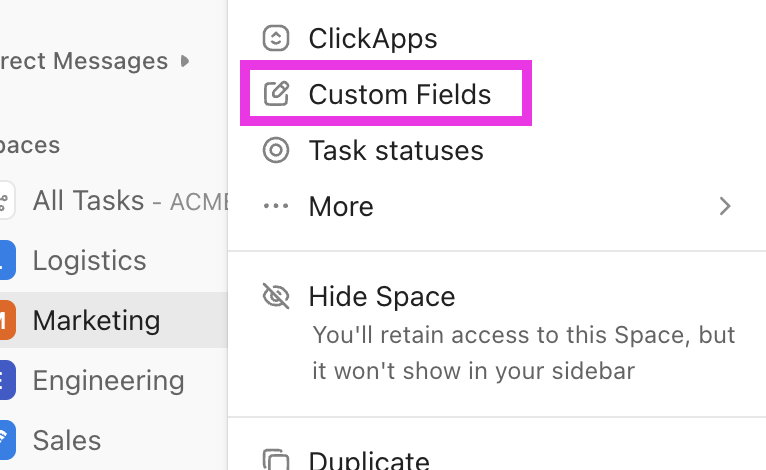The image size is (766, 470).
Task: Click the Engineering space icon
Action: pos(6,381)
